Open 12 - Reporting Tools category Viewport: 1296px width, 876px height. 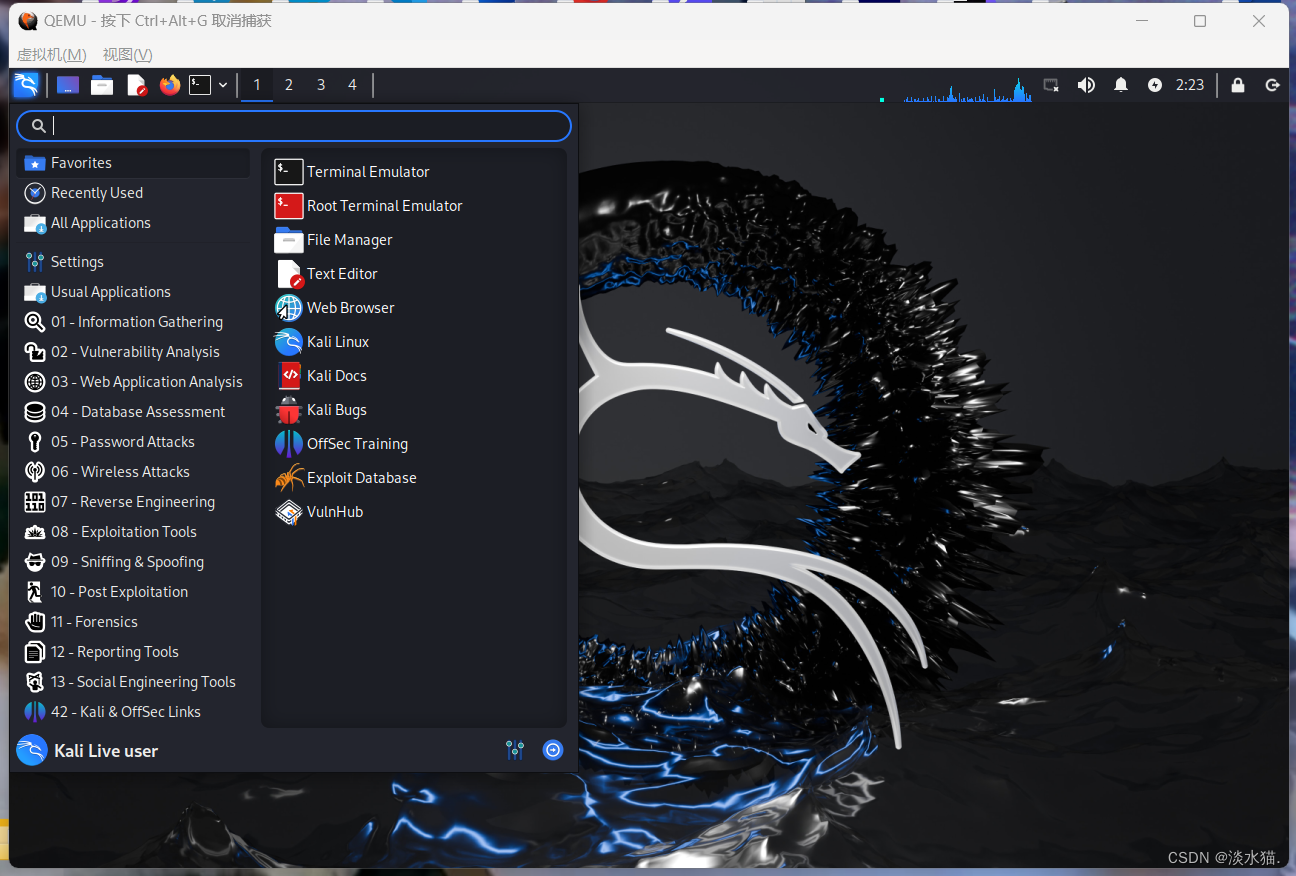[133, 652]
